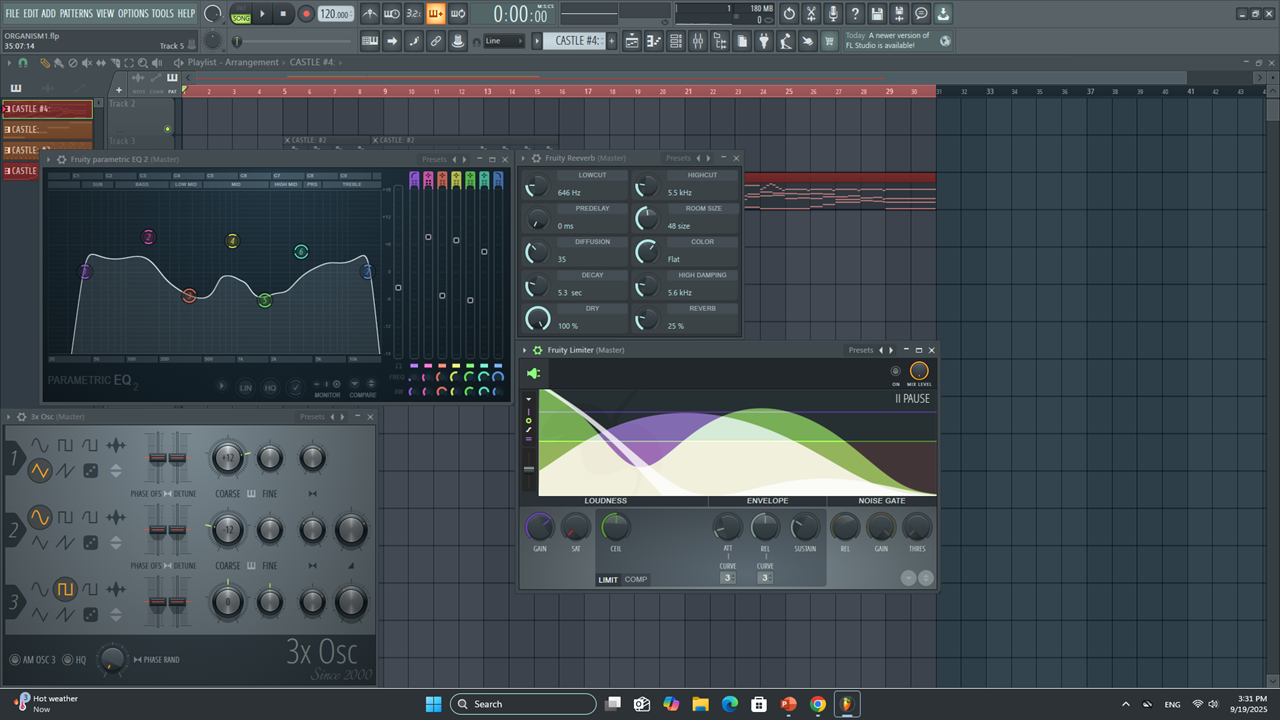Toggle the Limiter ON switch
This screenshot has height=720, width=1280.
pyautogui.click(x=895, y=372)
